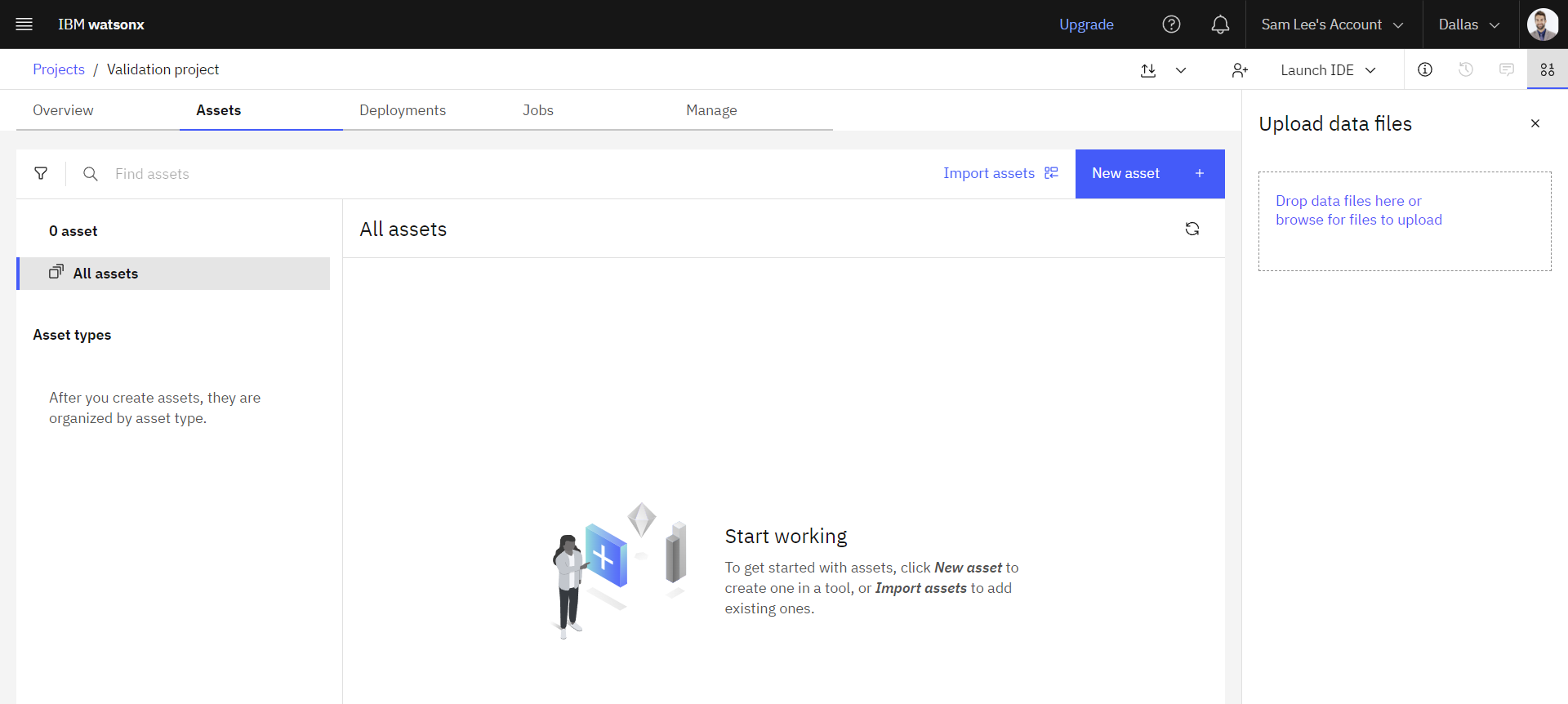Open the Dallas region dropdown
The width and height of the screenshot is (1568, 704).
1470,25
